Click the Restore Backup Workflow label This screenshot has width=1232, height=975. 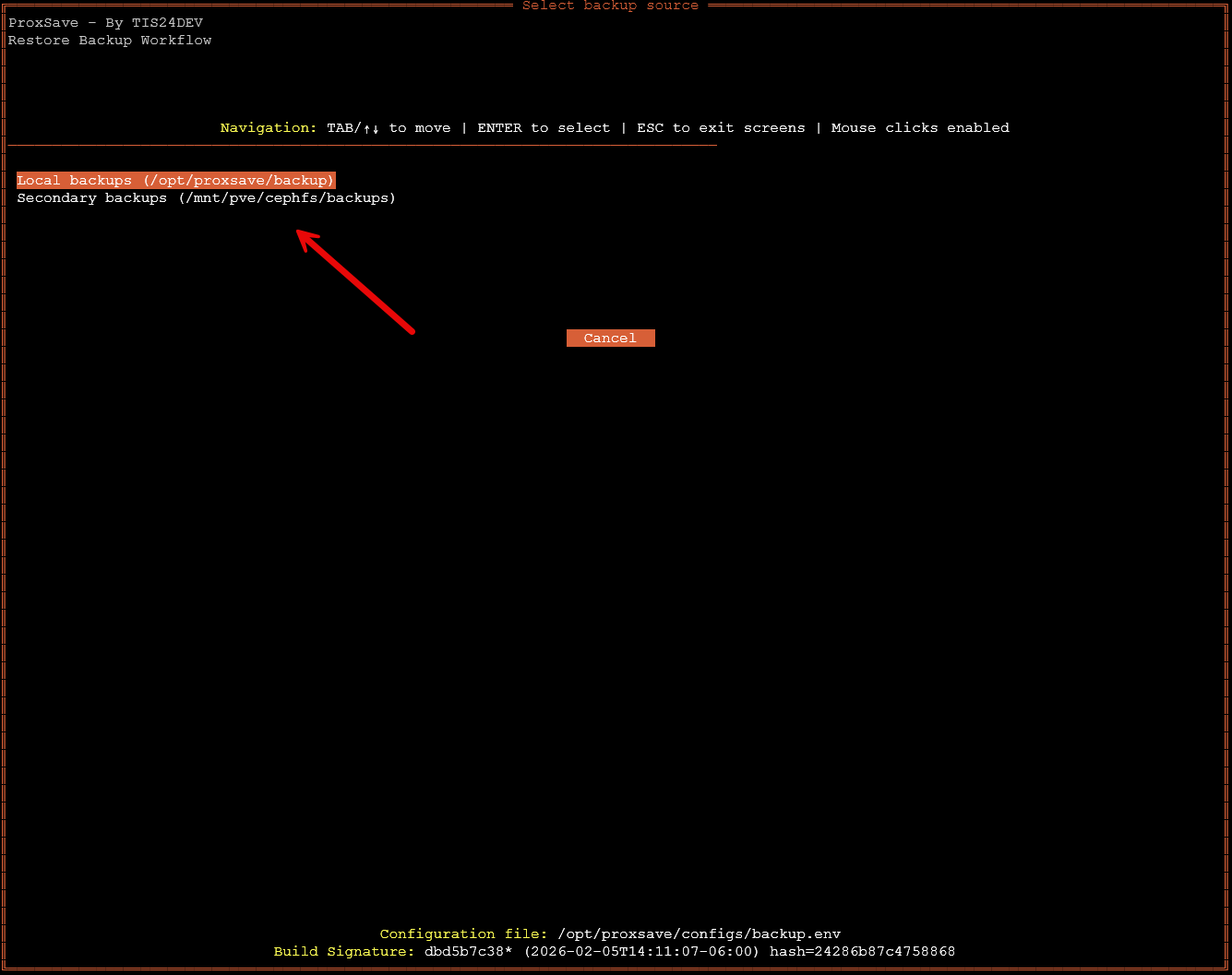(x=109, y=40)
